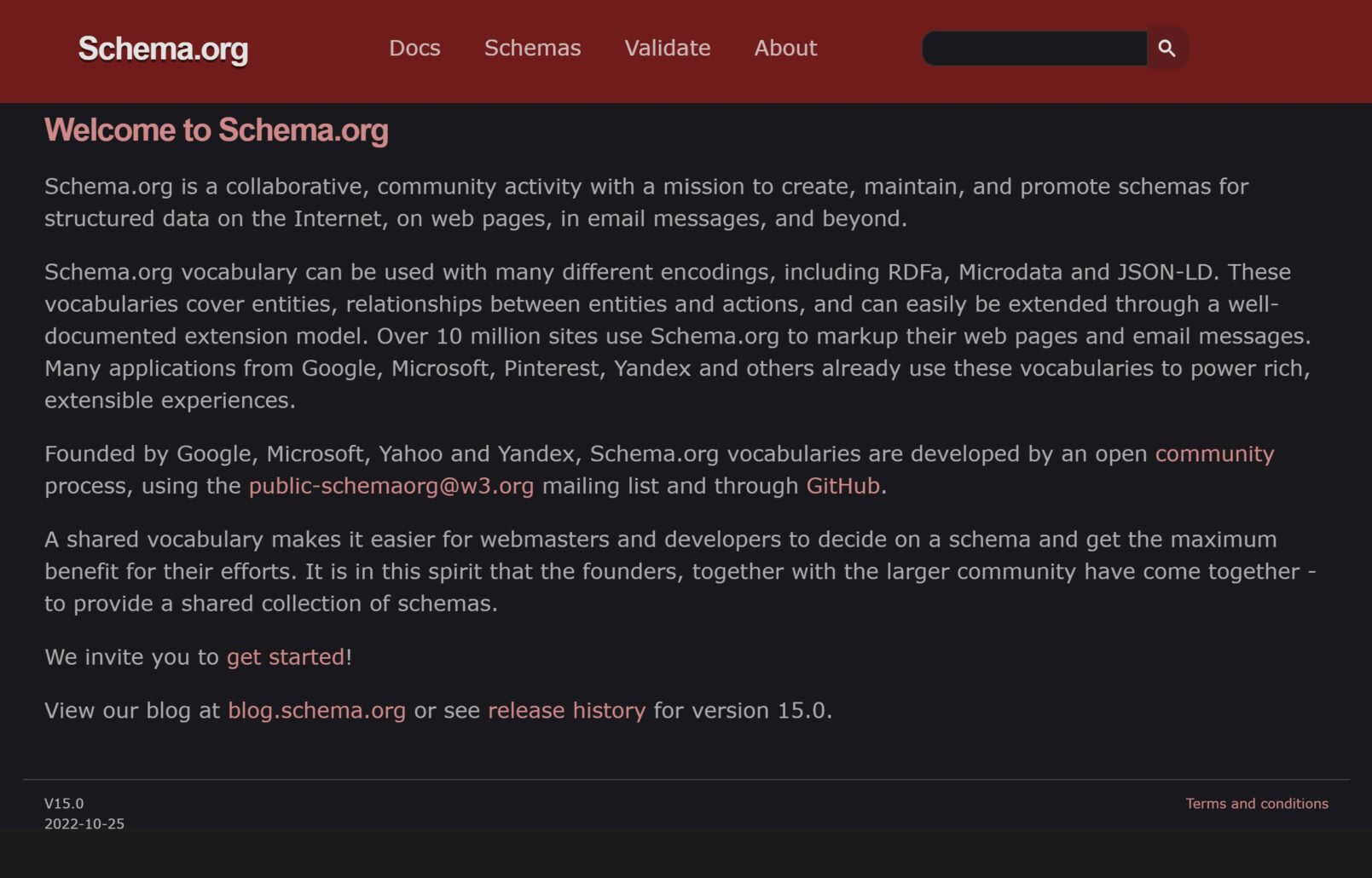Viewport: 1372px width, 878px height.
Task: Click the magnifying glass search icon
Action: 1166,49
